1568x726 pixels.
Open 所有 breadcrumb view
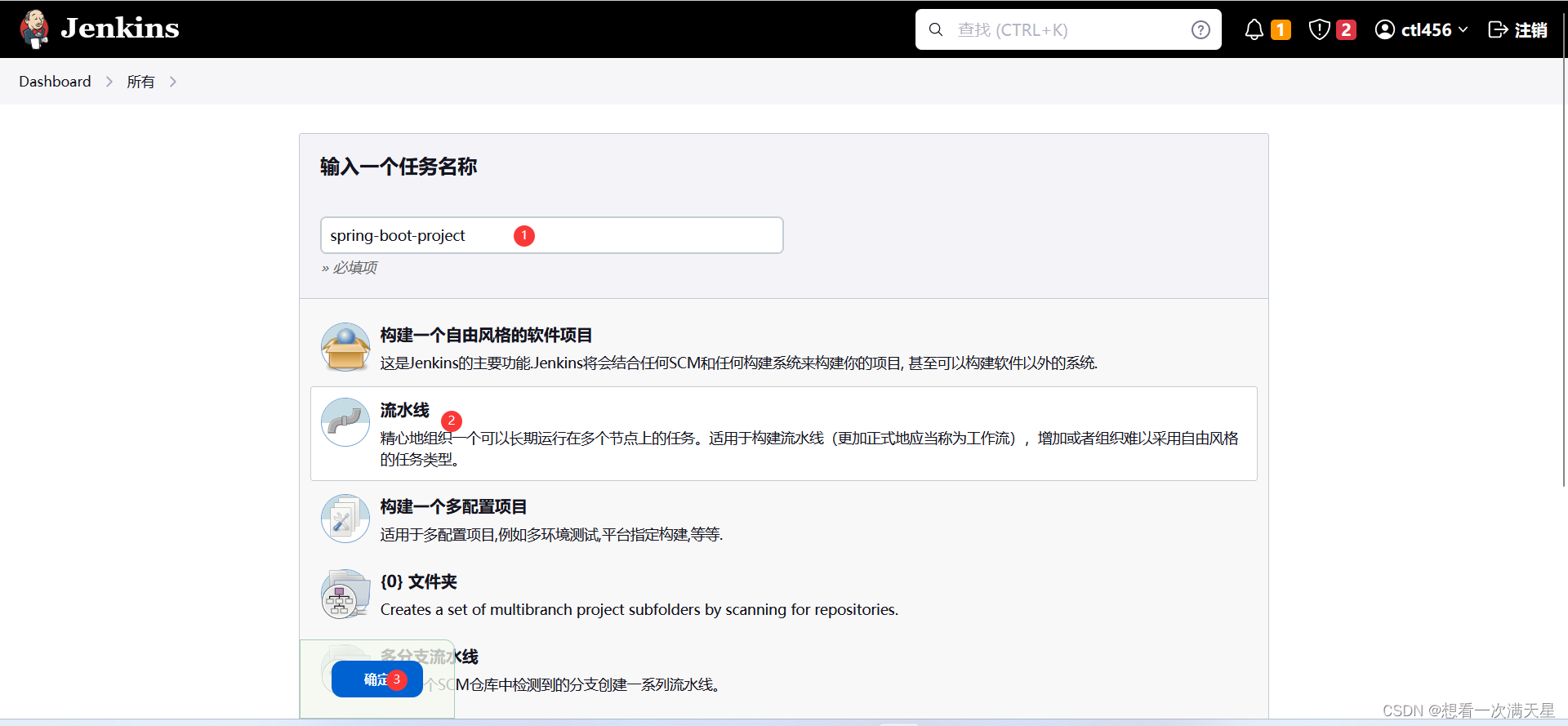[140, 82]
